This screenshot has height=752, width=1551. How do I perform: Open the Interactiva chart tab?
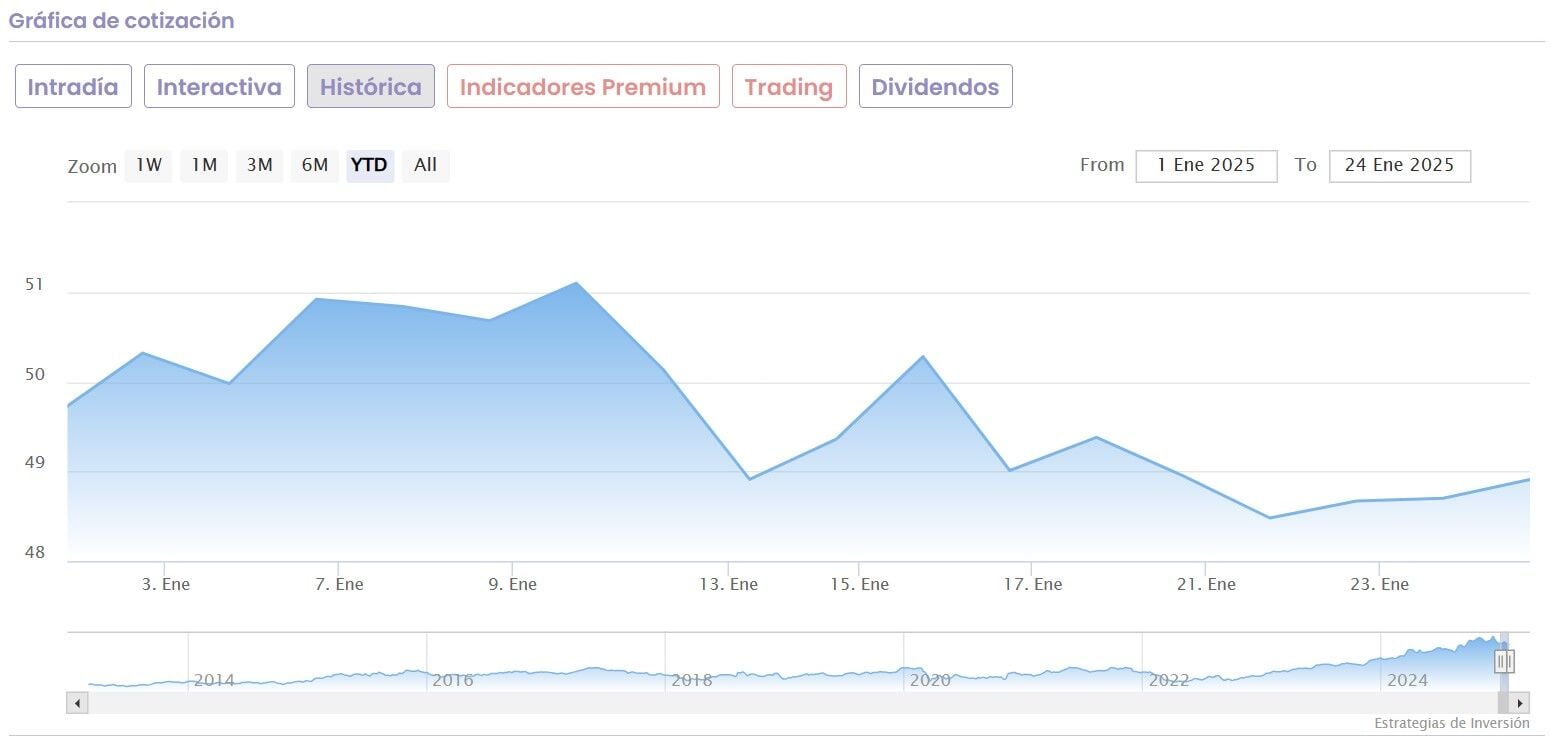(219, 87)
